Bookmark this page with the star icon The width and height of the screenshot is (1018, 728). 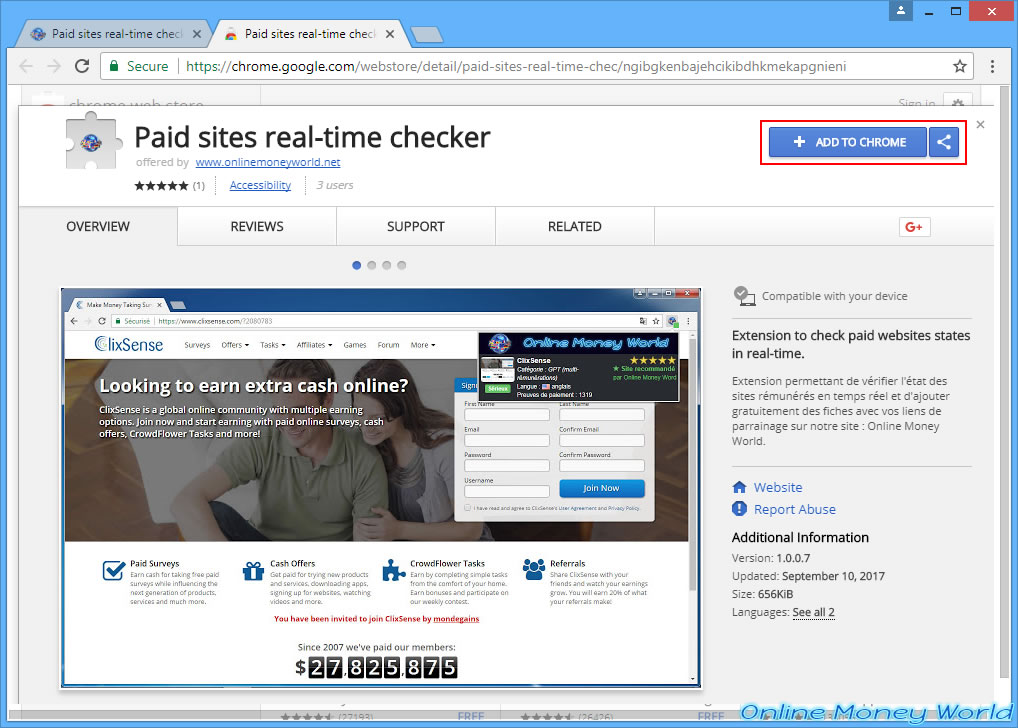[x=960, y=66]
